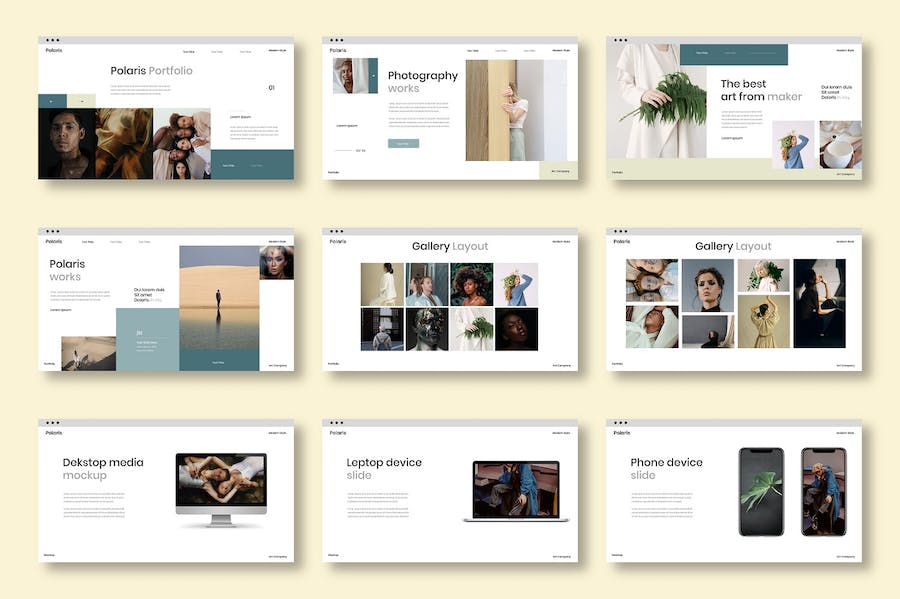Click Modern Style on the Polaris Portfolio slide header
Screen dimensions: 900x599
tap(277, 50)
